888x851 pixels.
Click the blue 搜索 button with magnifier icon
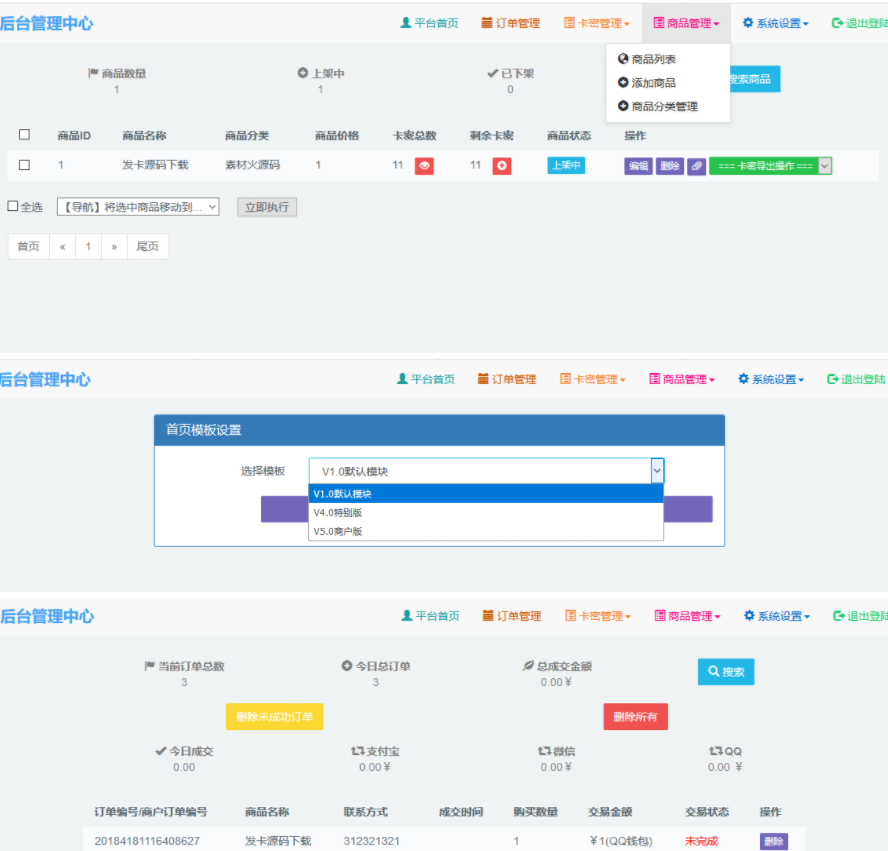pyautogui.click(x=726, y=672)
